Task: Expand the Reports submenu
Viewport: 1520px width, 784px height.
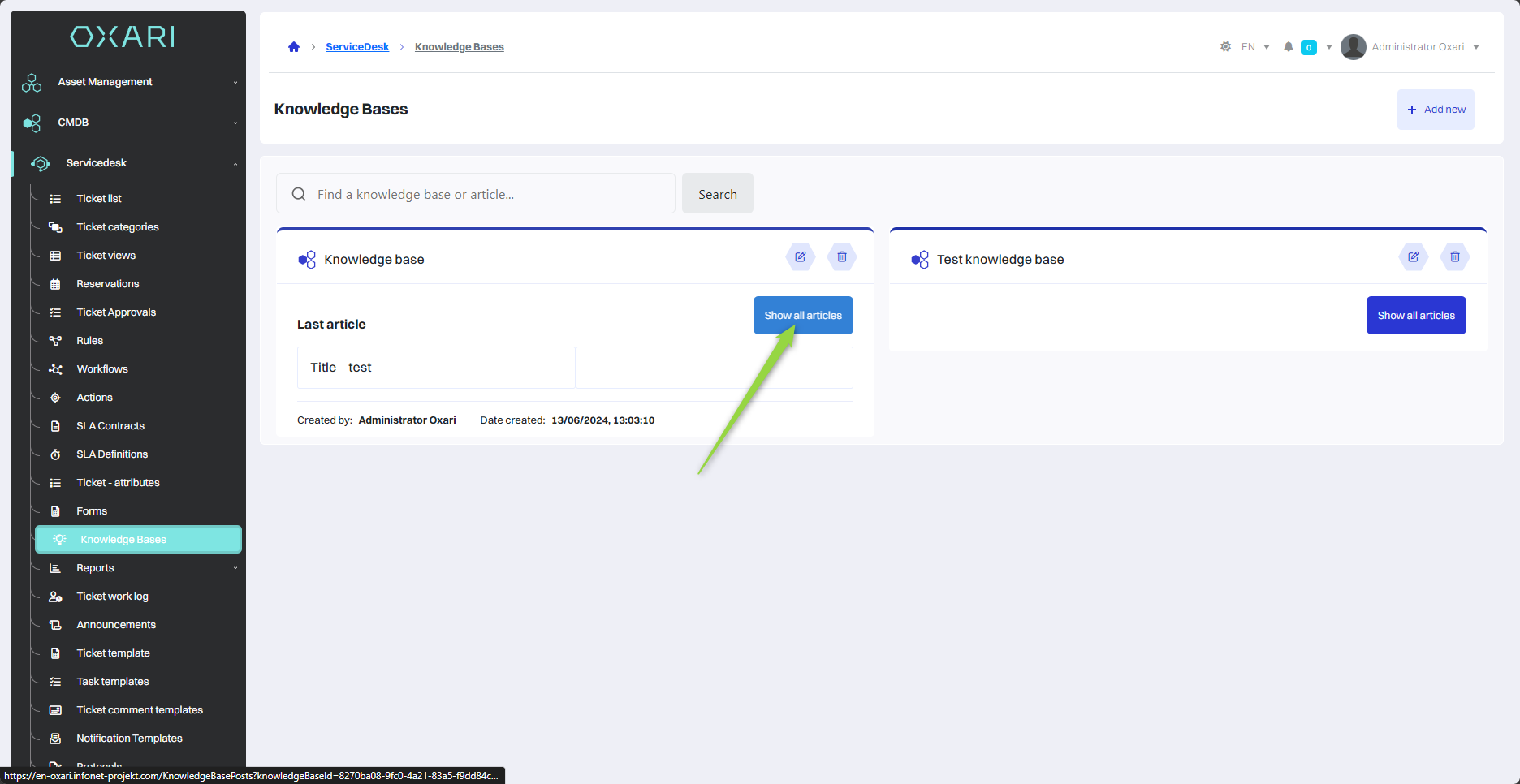Action: pyautogui.click(x=95, y=568)
